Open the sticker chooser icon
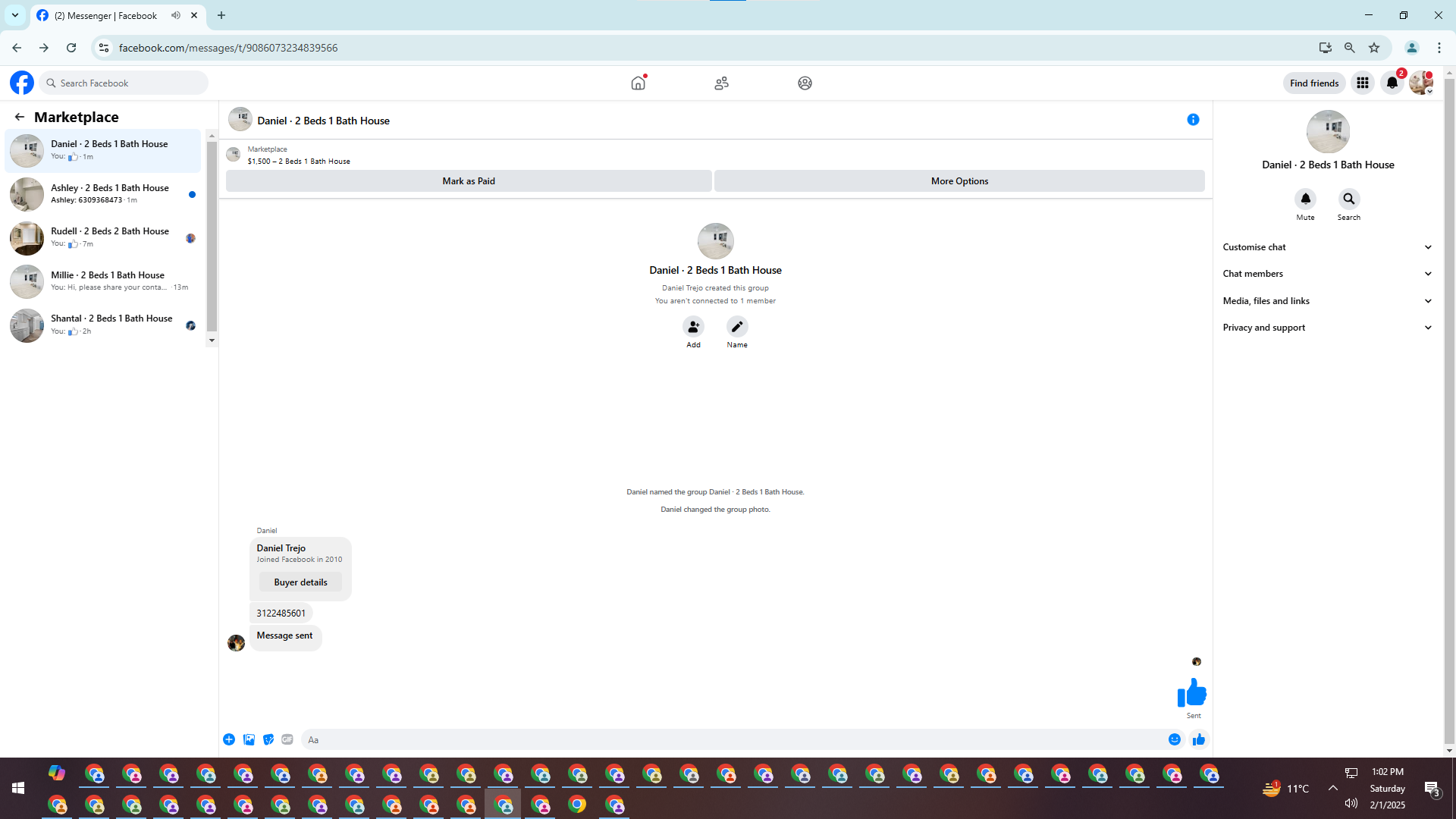This screenshot has height=819, width=1456. [x=268, y=739]
